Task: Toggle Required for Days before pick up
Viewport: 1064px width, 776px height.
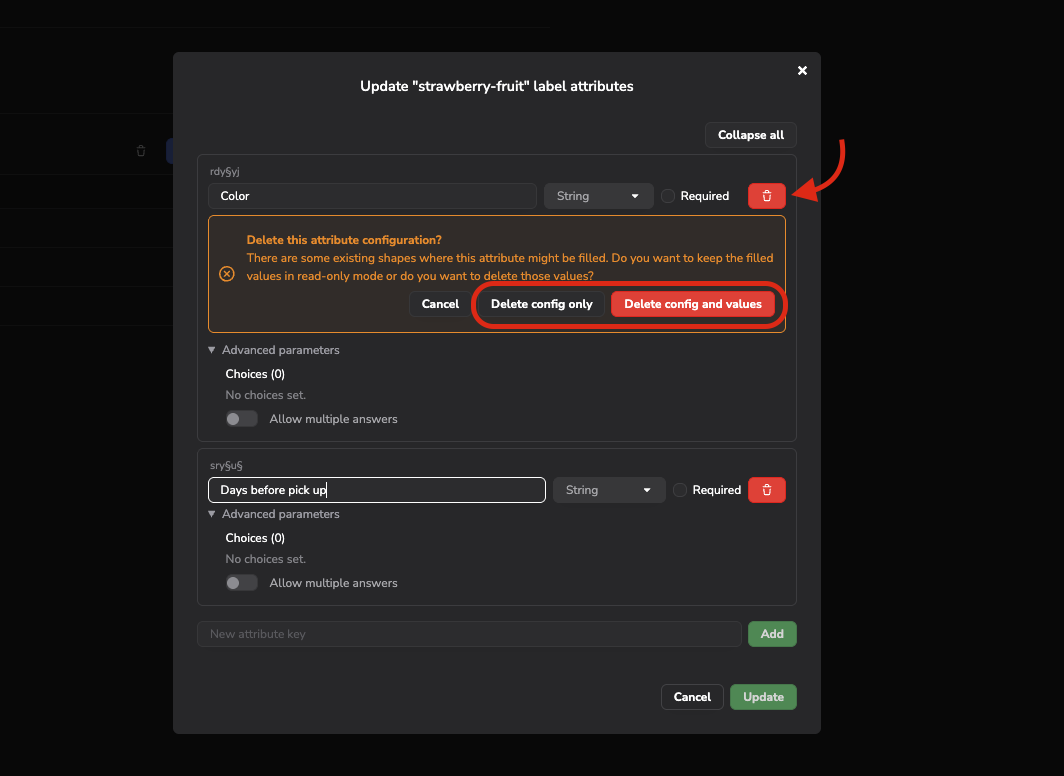Action: (x=680, y=490)
